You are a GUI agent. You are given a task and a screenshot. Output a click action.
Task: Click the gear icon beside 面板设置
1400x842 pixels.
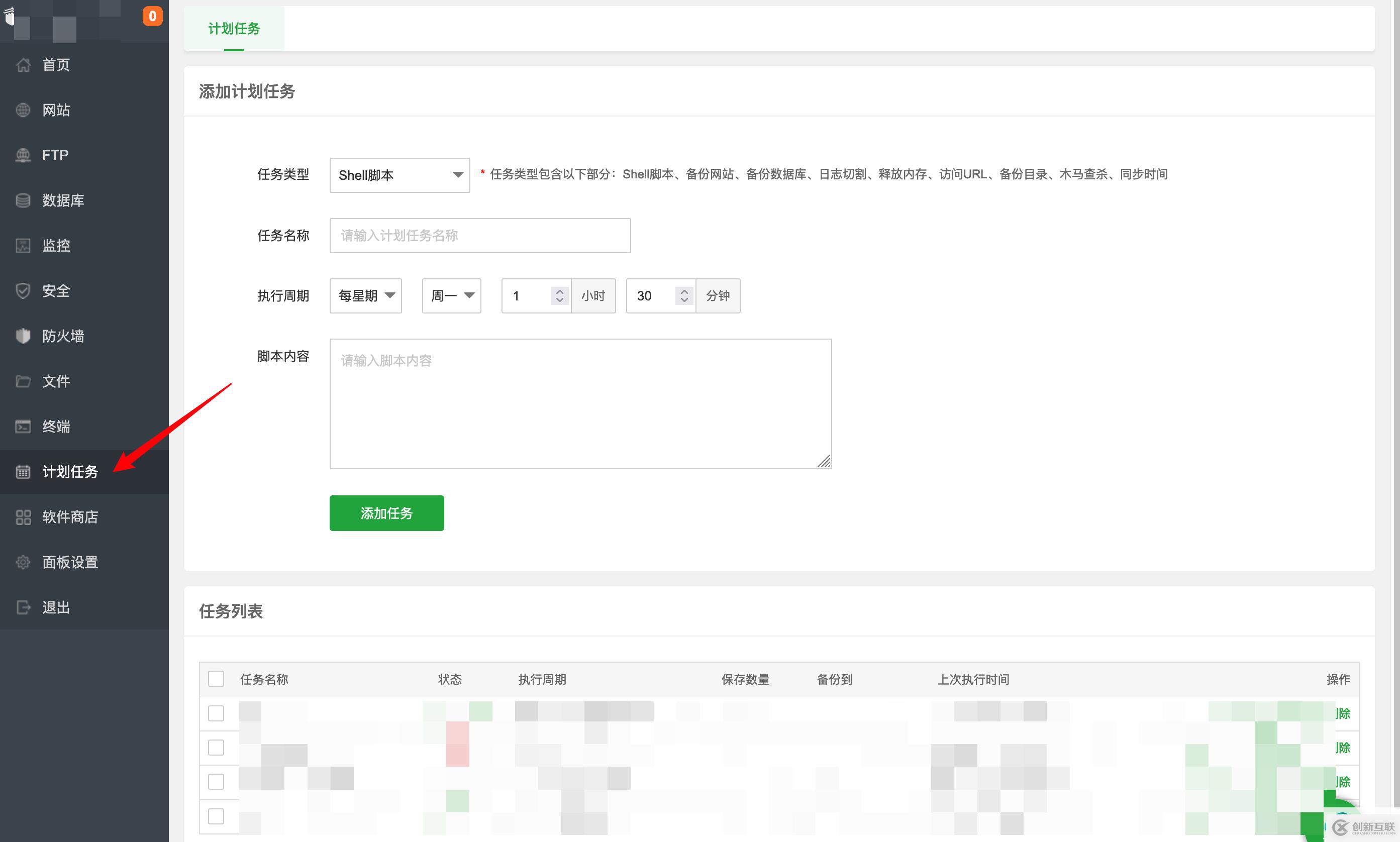(x=23, y=562)
